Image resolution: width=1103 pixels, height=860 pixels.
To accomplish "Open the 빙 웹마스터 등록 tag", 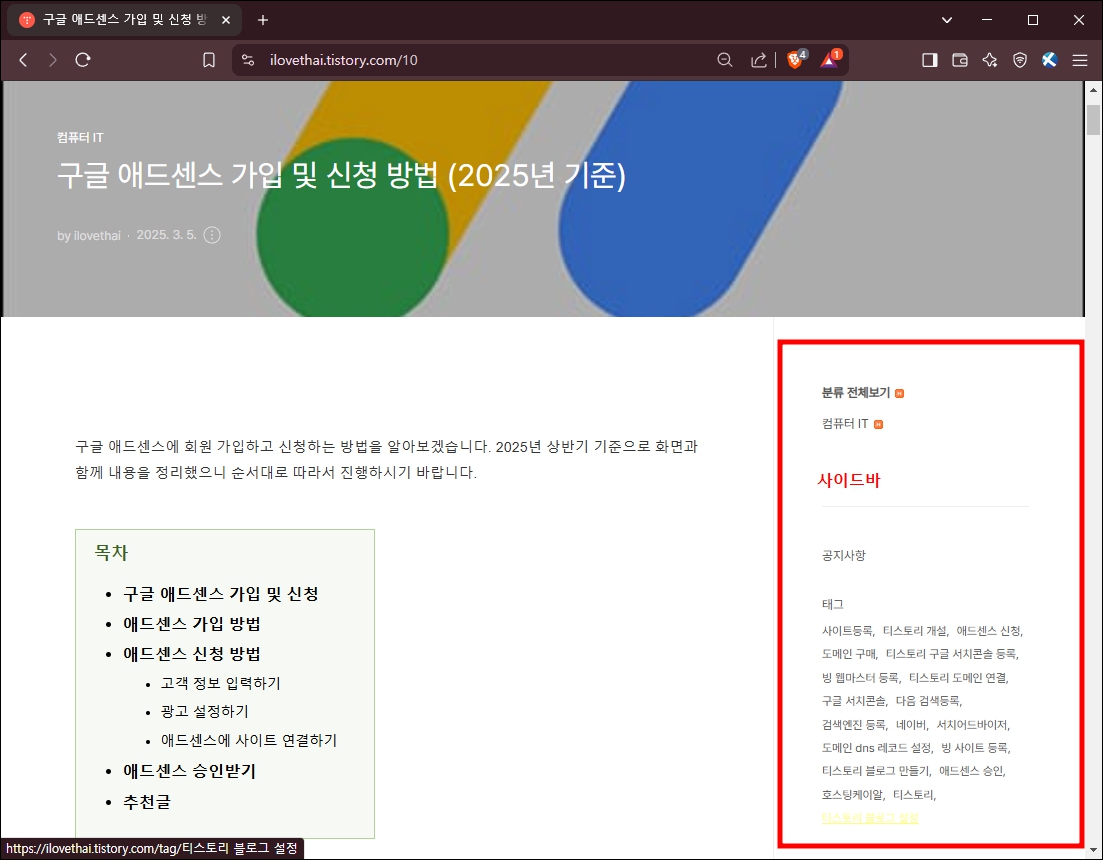I will 860,678.
